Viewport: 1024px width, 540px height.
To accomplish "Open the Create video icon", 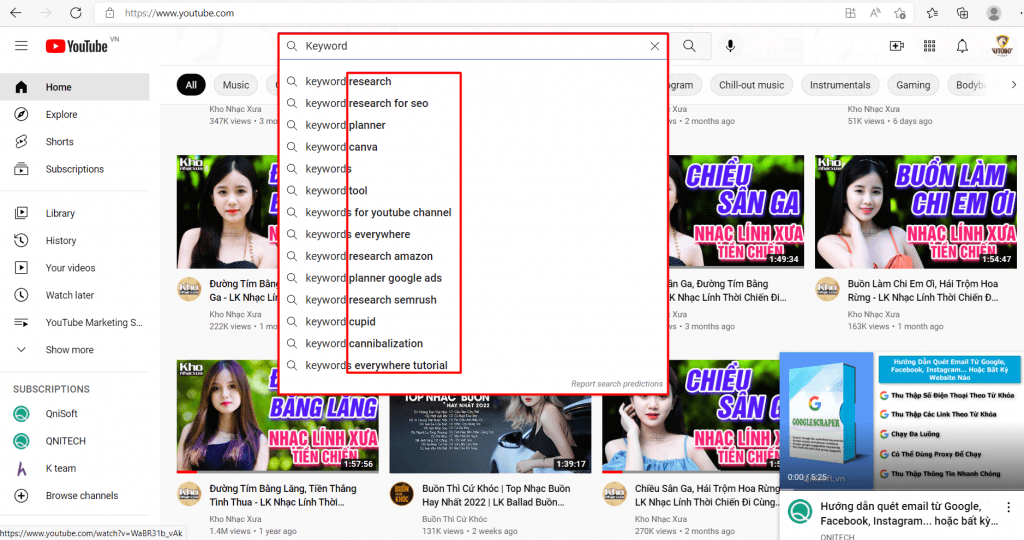I will pyautogui.click(x=897, y=46).
